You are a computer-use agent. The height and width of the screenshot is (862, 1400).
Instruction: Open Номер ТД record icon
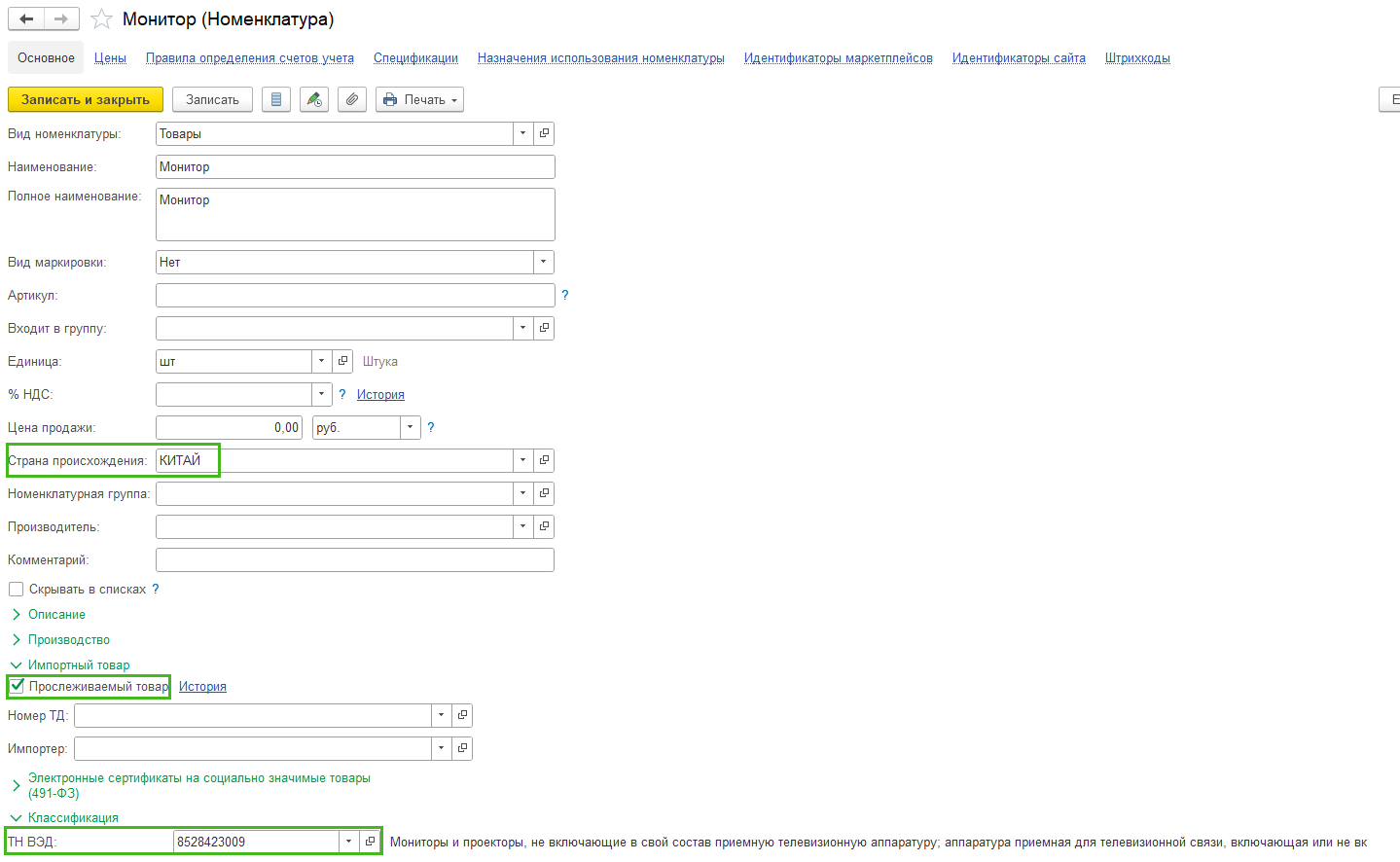coord(462,715)
